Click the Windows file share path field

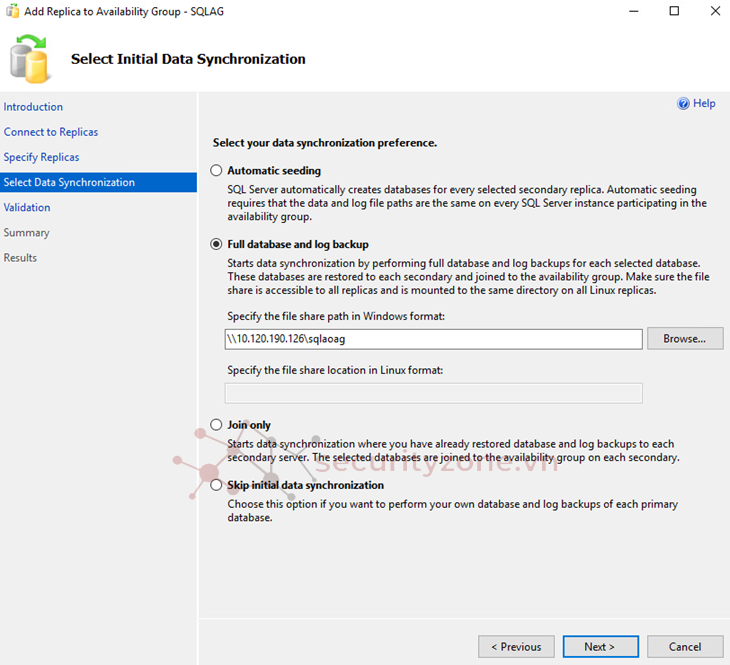(433, 339)
